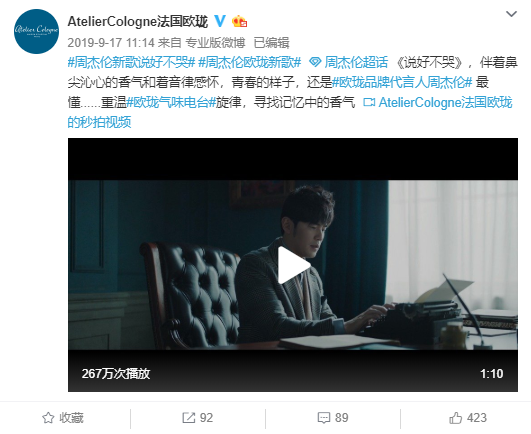Image resolution: width=531 pixels, height=434 pixels.
Task: Open hashtag #欧珑气味电台#
Action: point(171,102)
